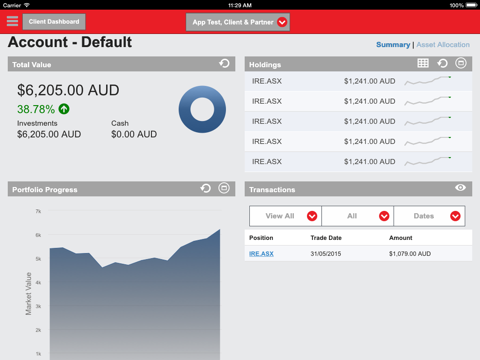Open the hamburger menu icon
This screenshot has height=360, width=480.
(12, 21)
